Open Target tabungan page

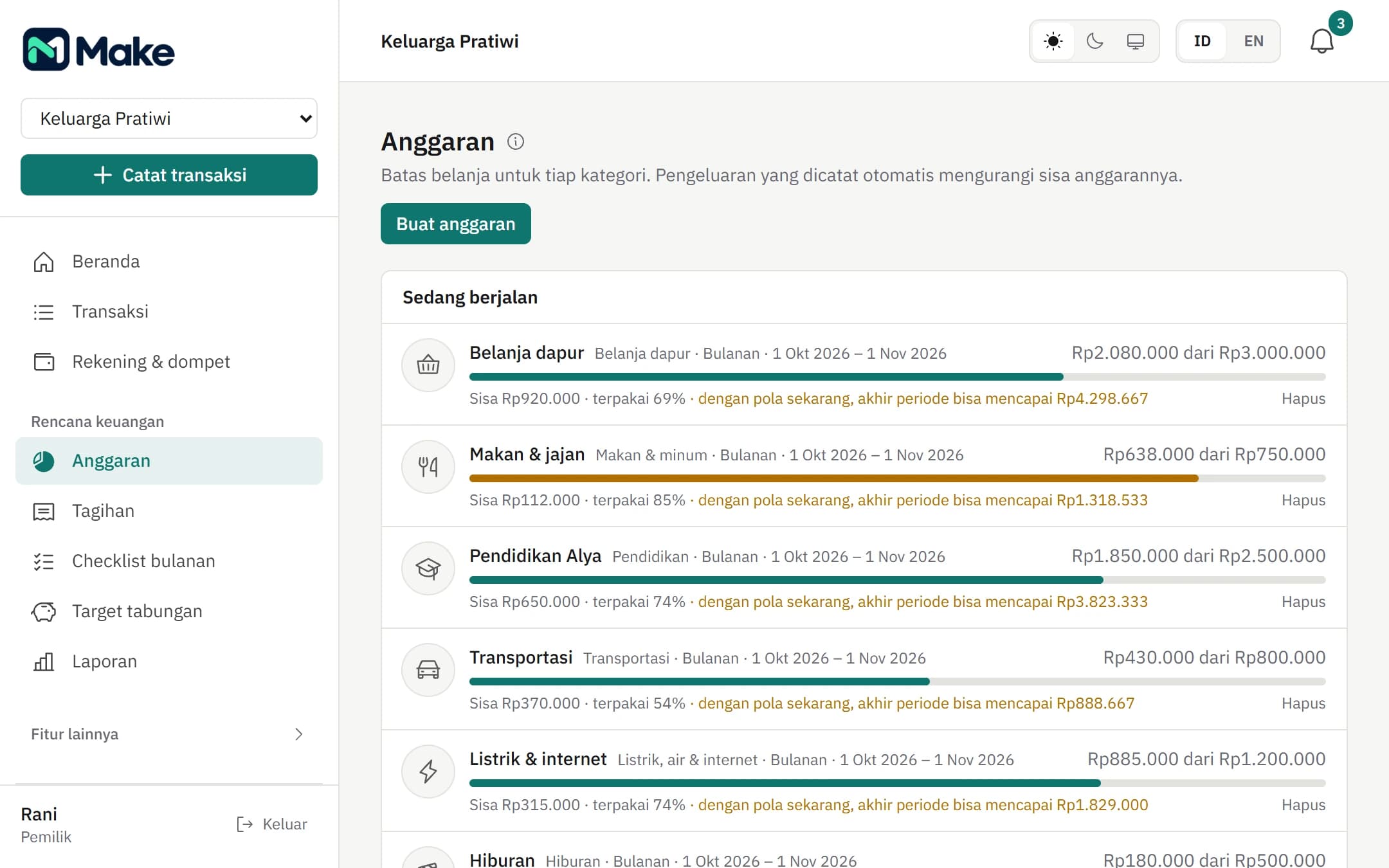(169, 611)
